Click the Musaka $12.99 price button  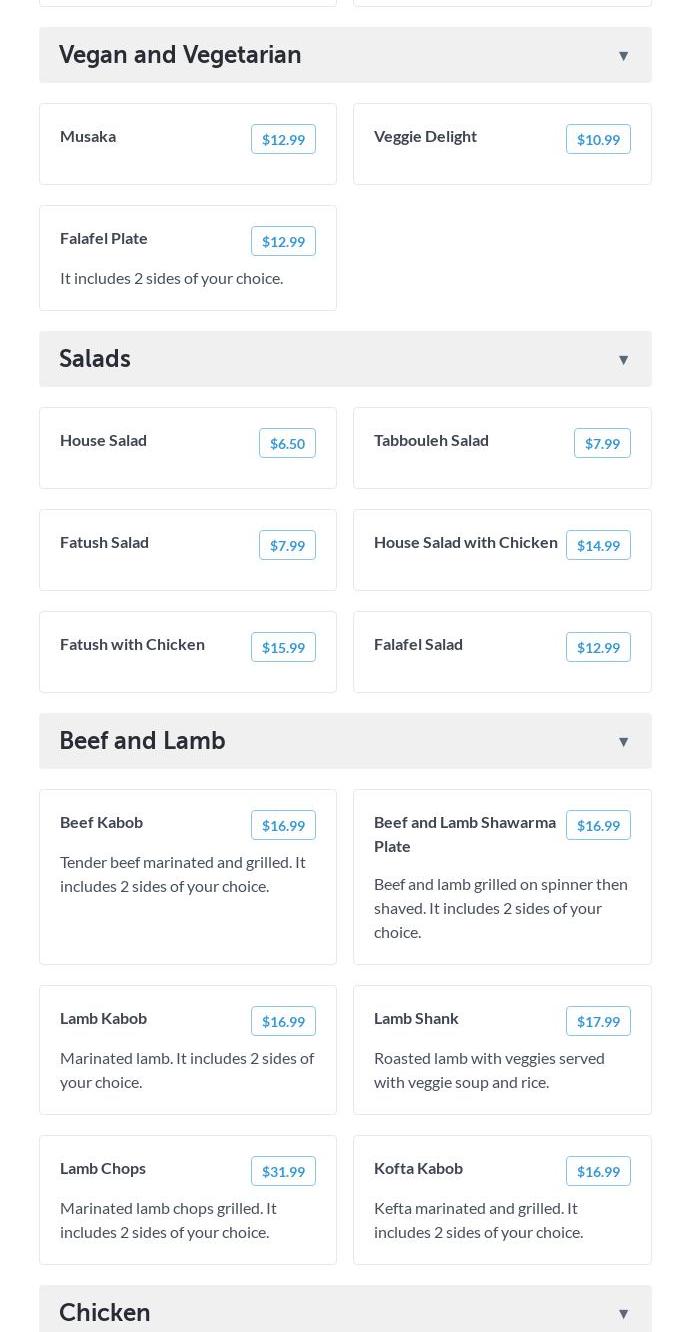(283, 140)
